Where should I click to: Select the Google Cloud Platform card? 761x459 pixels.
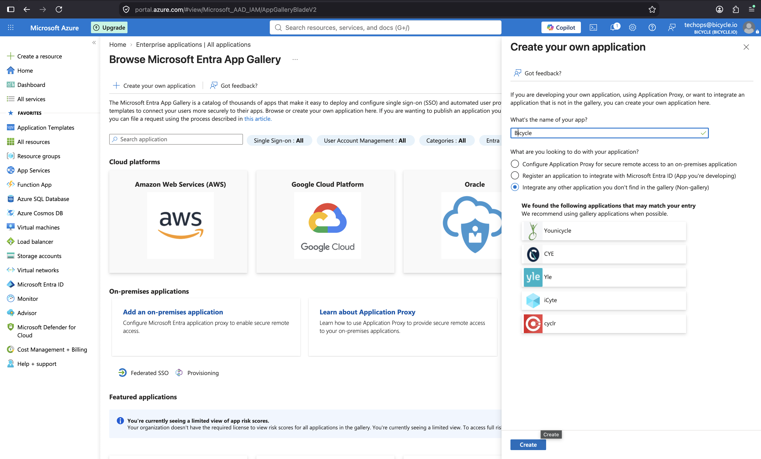tap(326, 222)
